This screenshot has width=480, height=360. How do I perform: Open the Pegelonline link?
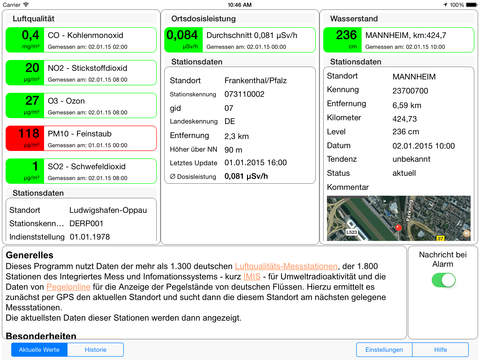[x=68, y=287]
